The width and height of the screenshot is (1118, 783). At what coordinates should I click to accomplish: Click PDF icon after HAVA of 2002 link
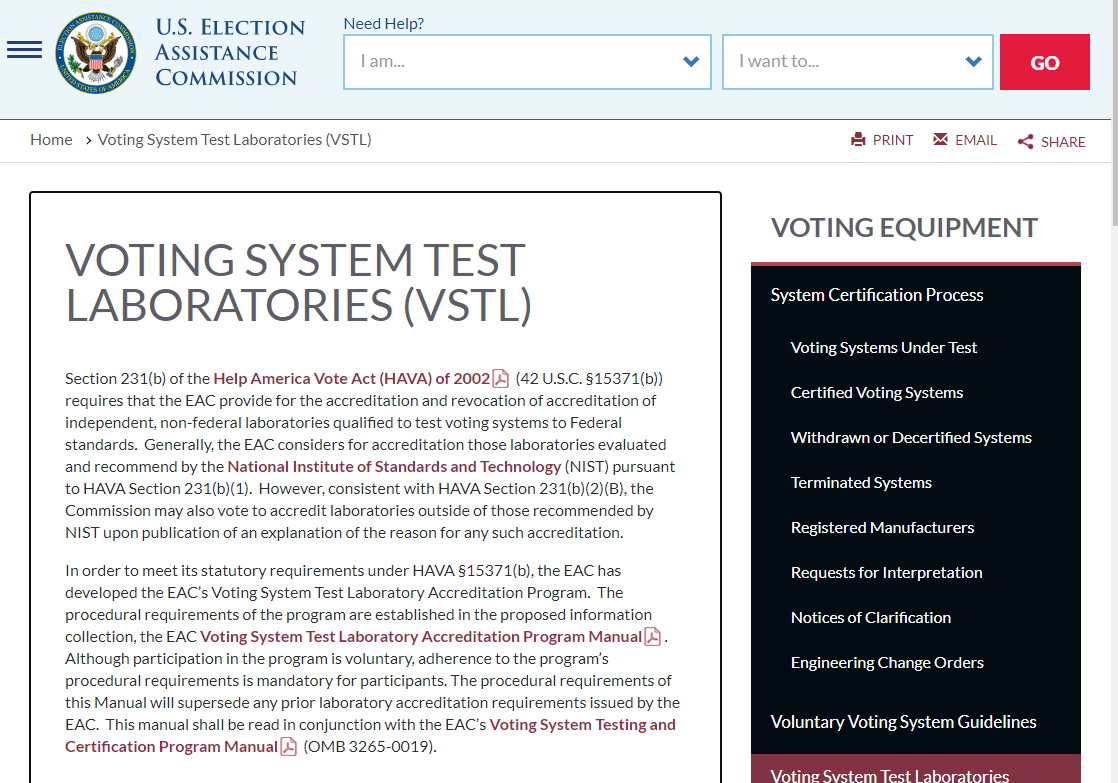[x=501, y=379]
